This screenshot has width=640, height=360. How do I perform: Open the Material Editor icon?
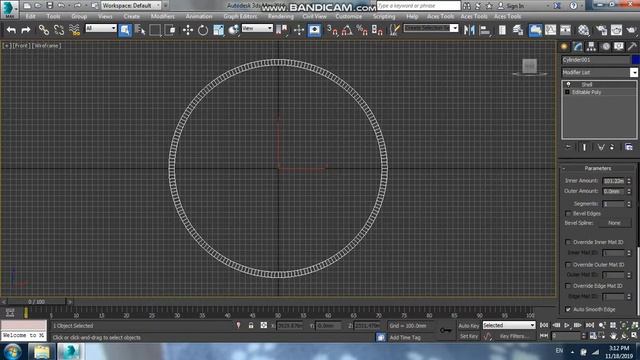click(584, 30)
